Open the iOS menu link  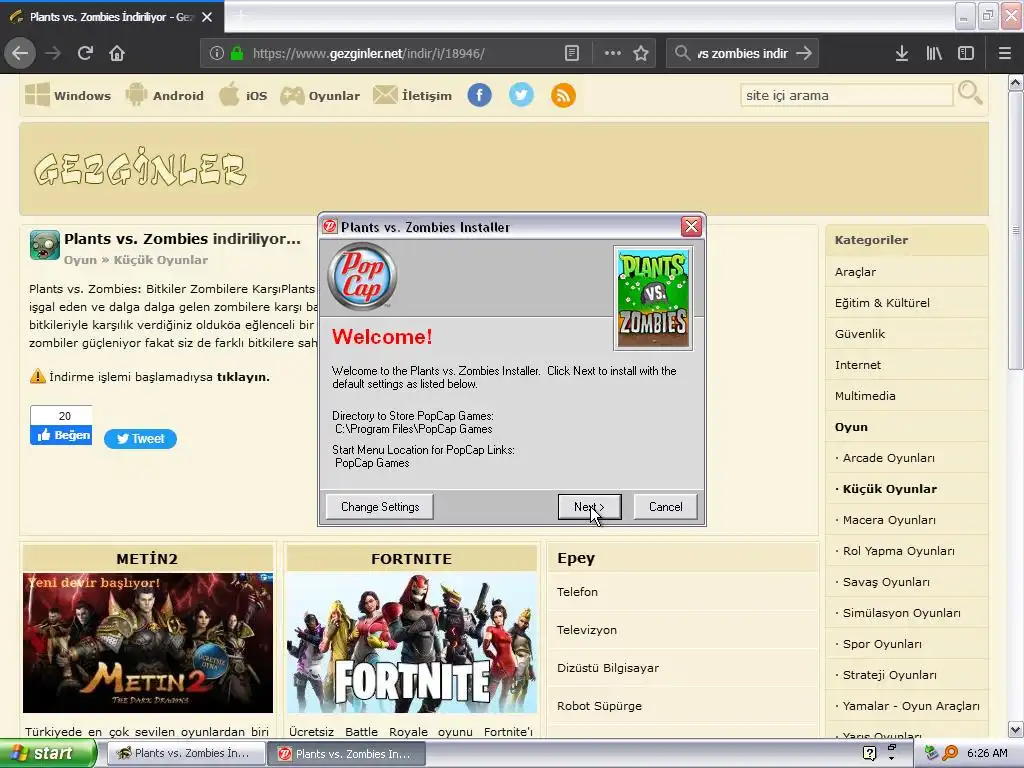point(243,95)
